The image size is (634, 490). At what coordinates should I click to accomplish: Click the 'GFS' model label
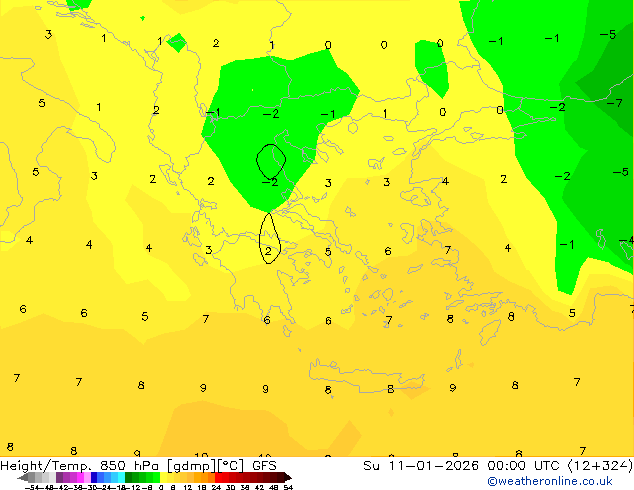[x=264, y=466]
